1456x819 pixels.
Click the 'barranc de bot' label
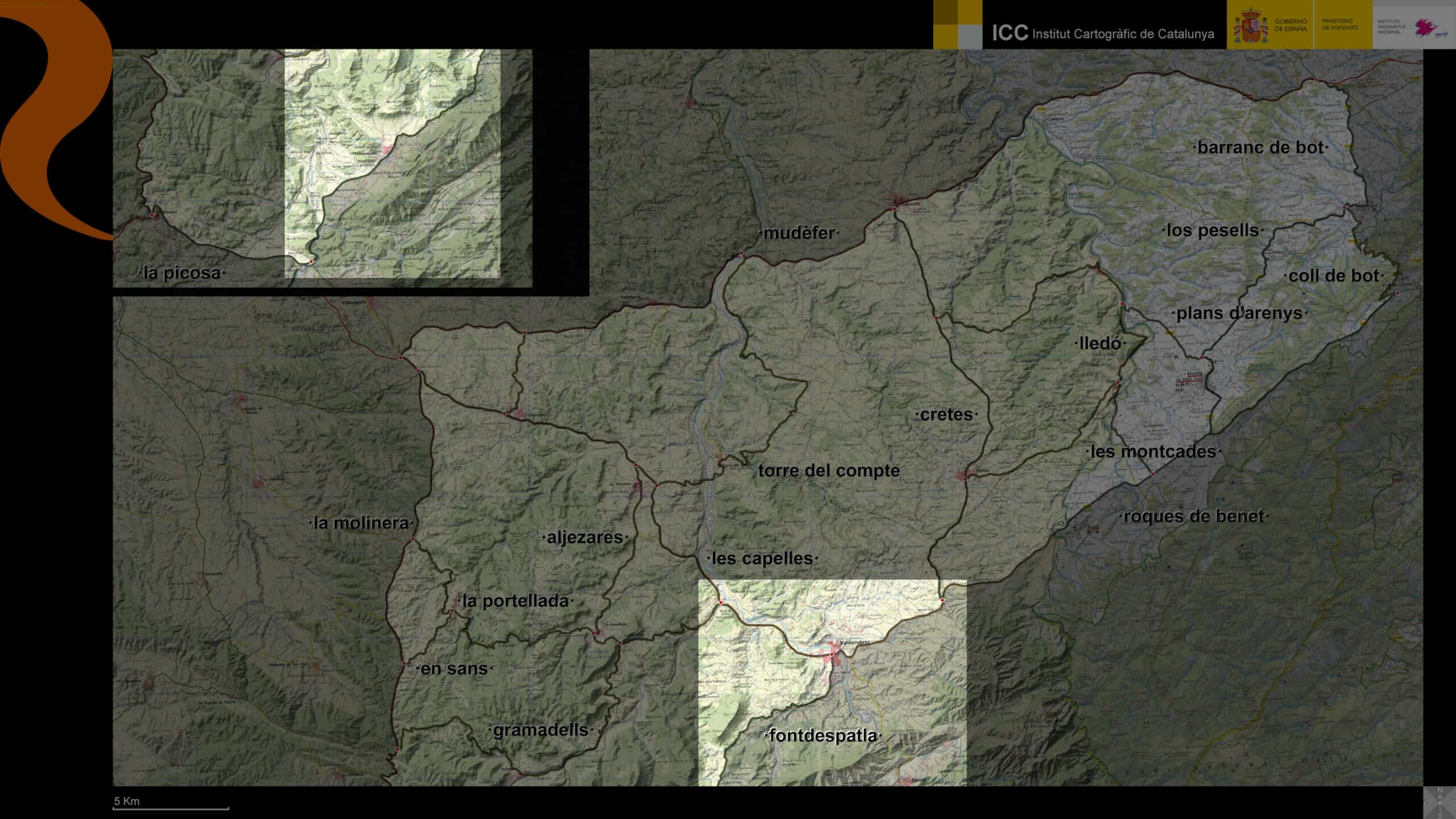1260,147
